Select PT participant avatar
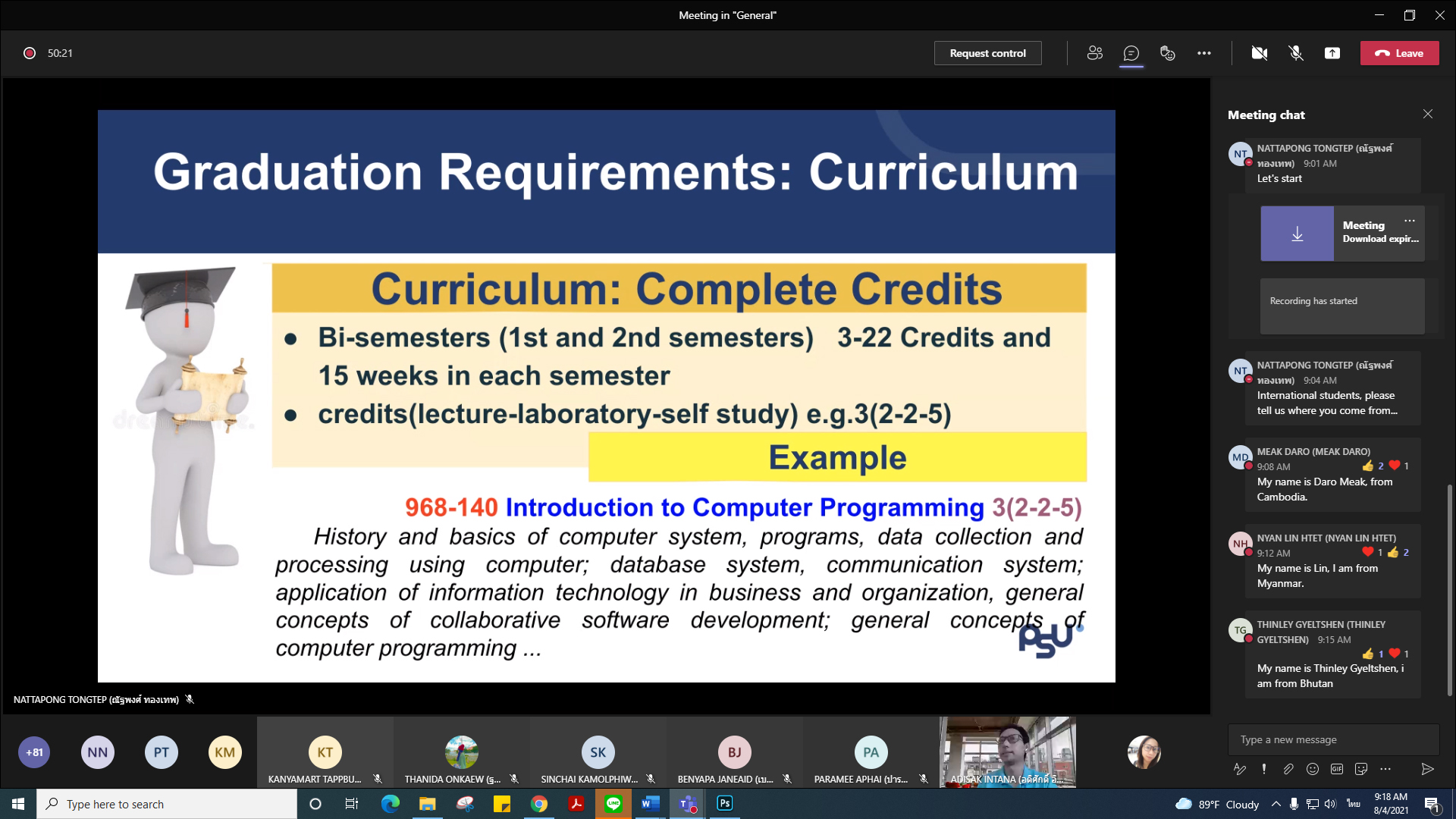1456x819 pixels. click(162, 752)
